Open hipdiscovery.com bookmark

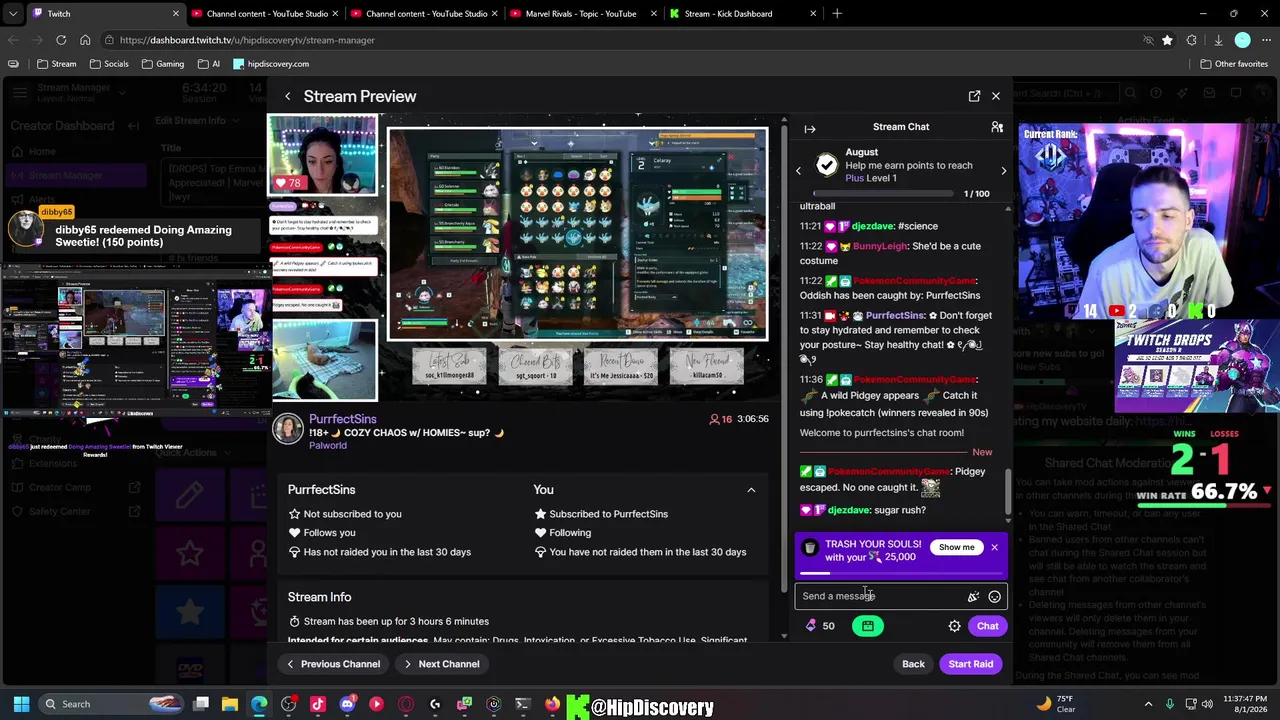(271, 64)
